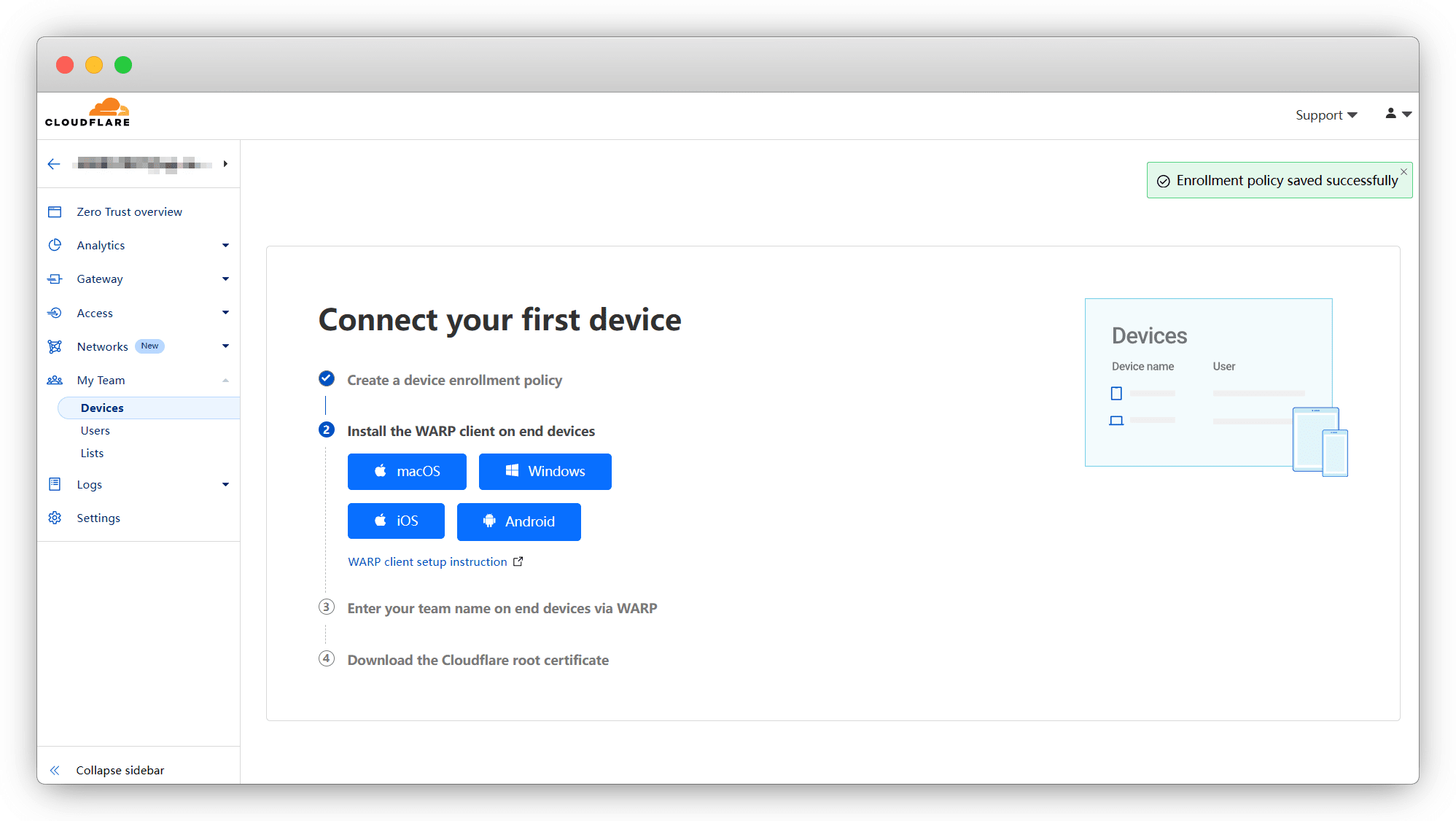Image resolution: width=1456 pixels, height=821 pixels.
Task: Open the Settings menu item
Action: pos(98,518)
